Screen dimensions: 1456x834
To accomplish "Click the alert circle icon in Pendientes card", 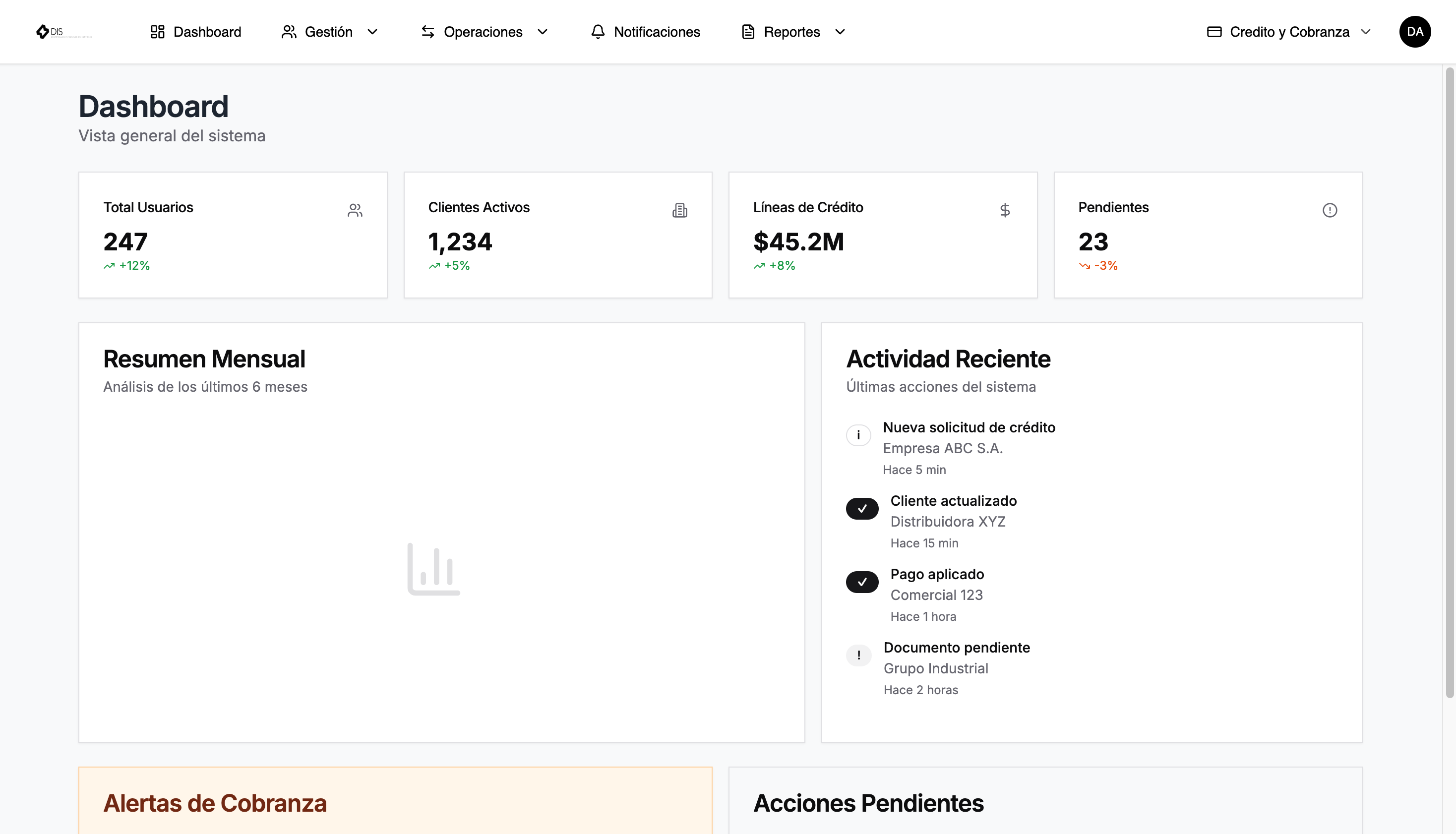I will pos(1330,210).
